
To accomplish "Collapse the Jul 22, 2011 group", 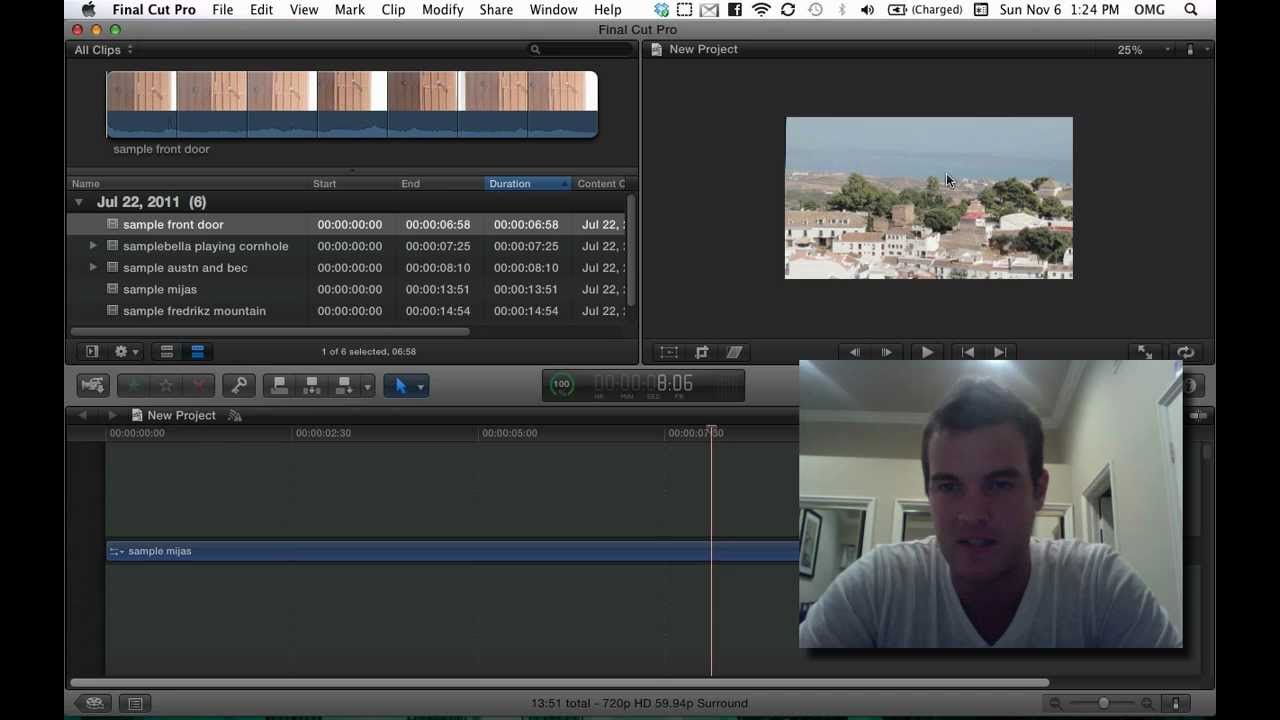I will coord(79,202).
